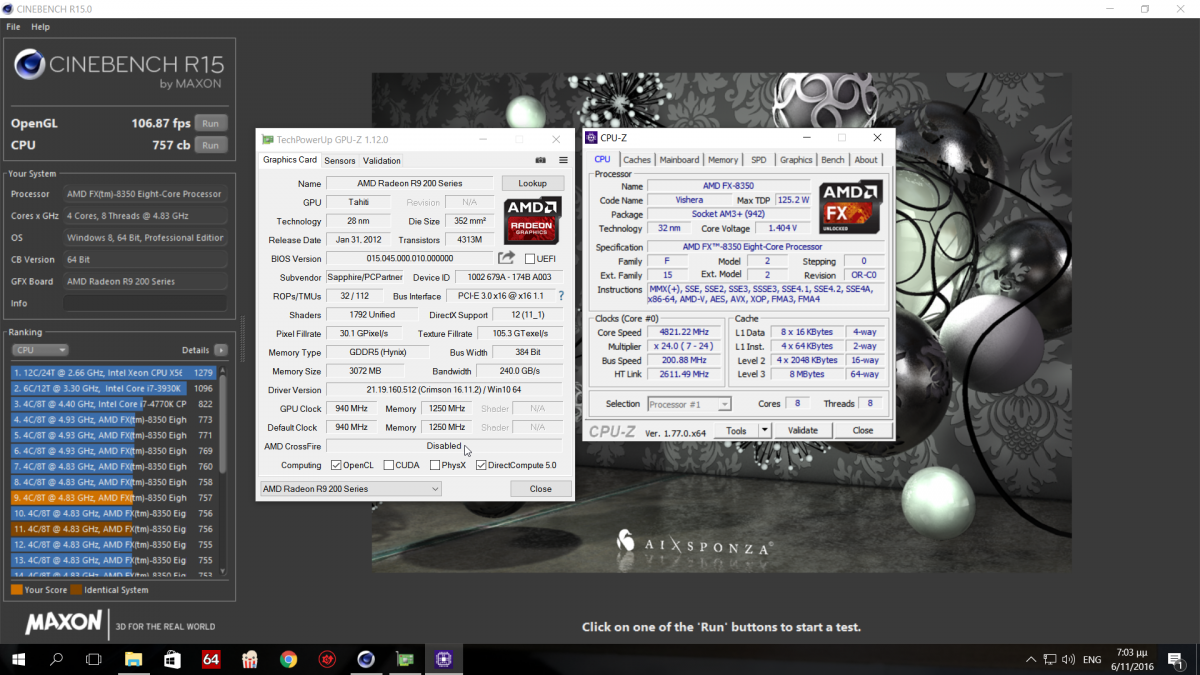Select ranking entry 2 Intel Core i7-3930K
This screenshot has width=1200, height=675.
tap(114, 388)
